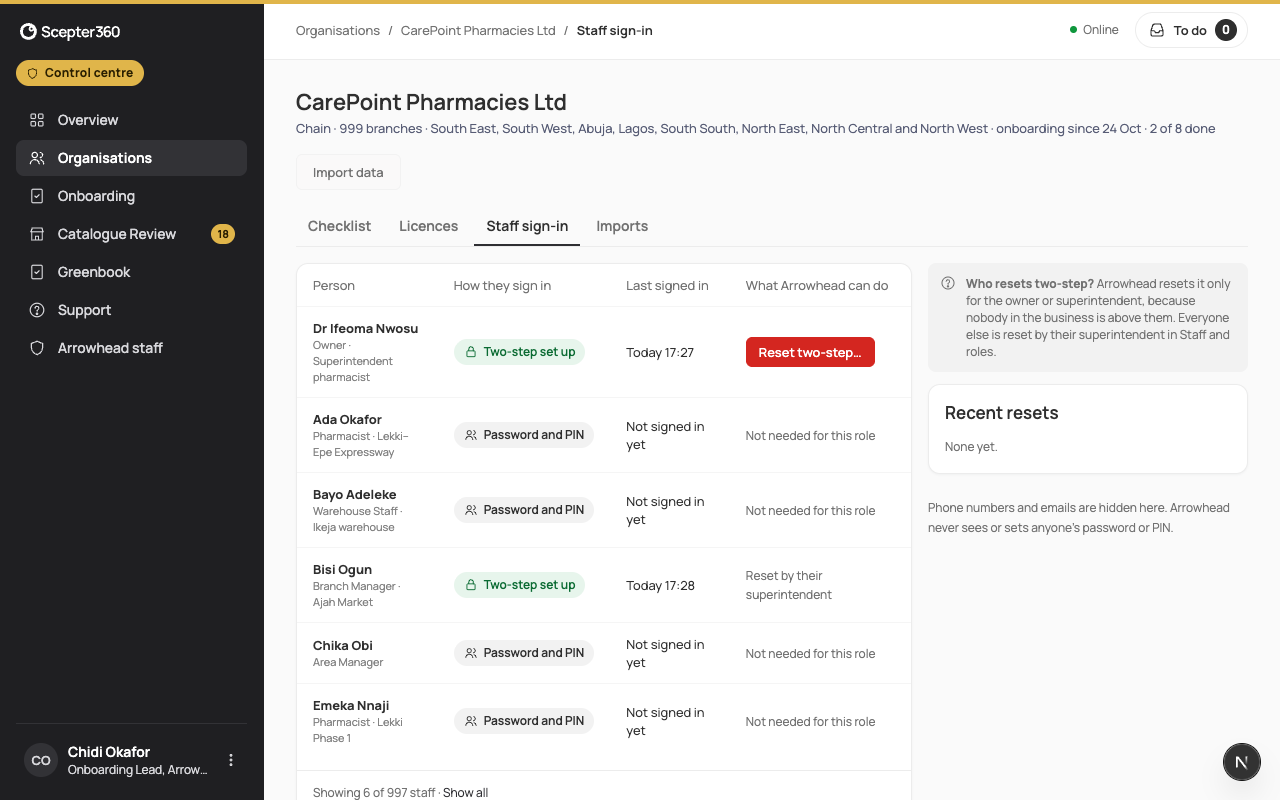Open Onboarding in the sidebar

pyautogui.click(x=131, y=196)
